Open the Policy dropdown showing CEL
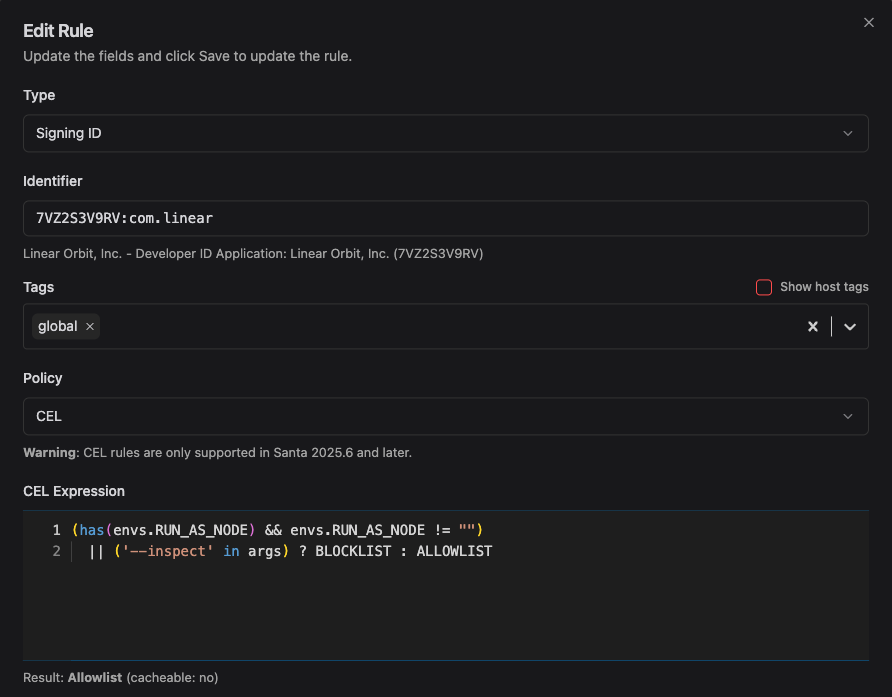 [x=445, y=416]
